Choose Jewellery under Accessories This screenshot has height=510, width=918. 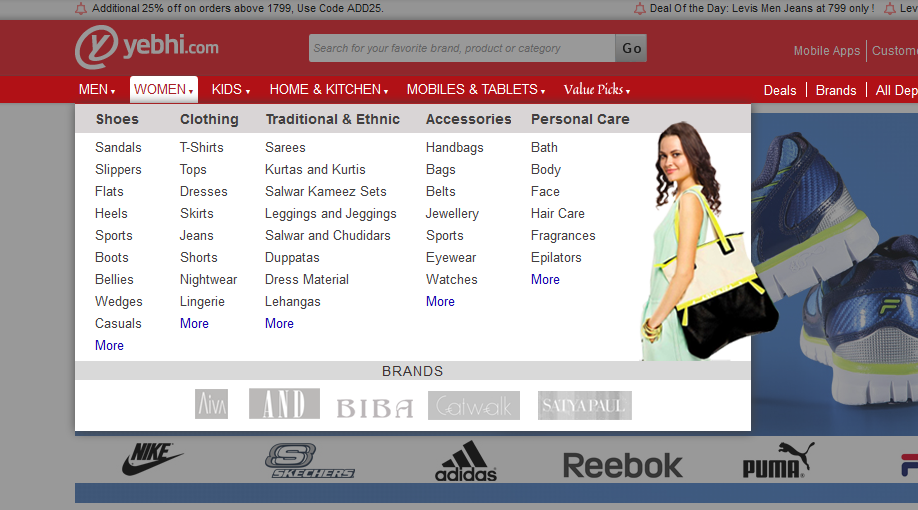coord(452,214)
